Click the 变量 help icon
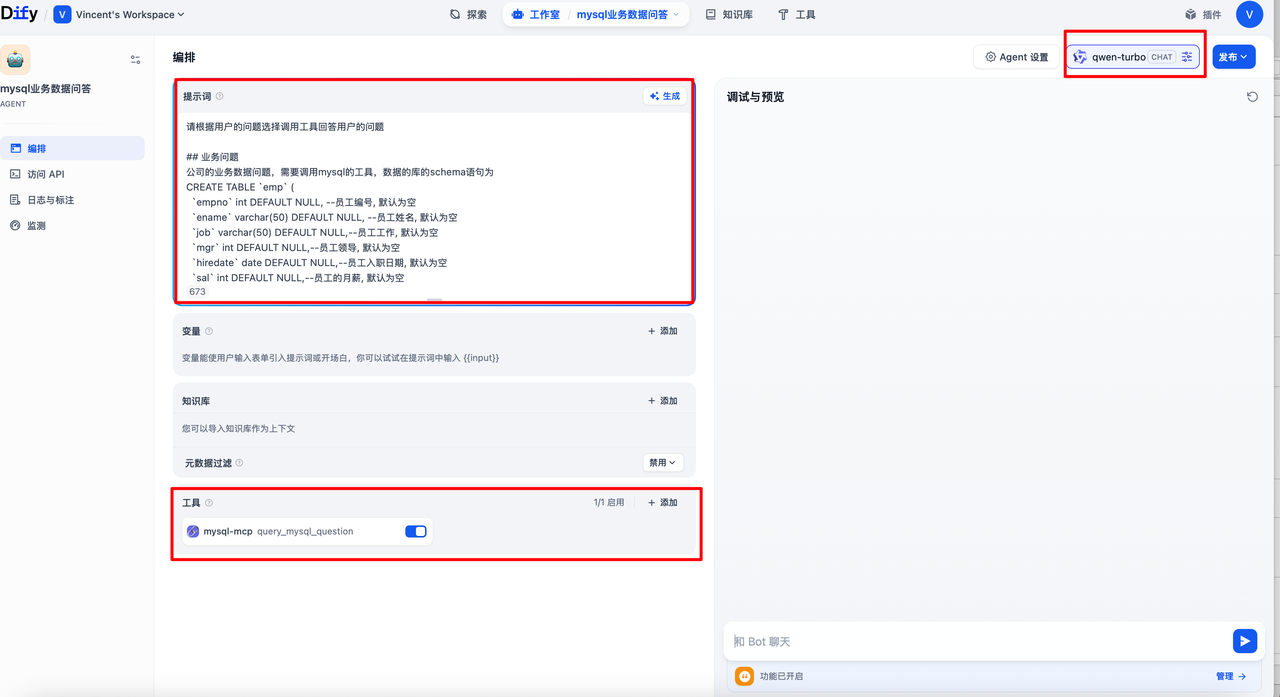Screen dimensions: 1280x697 209,331
